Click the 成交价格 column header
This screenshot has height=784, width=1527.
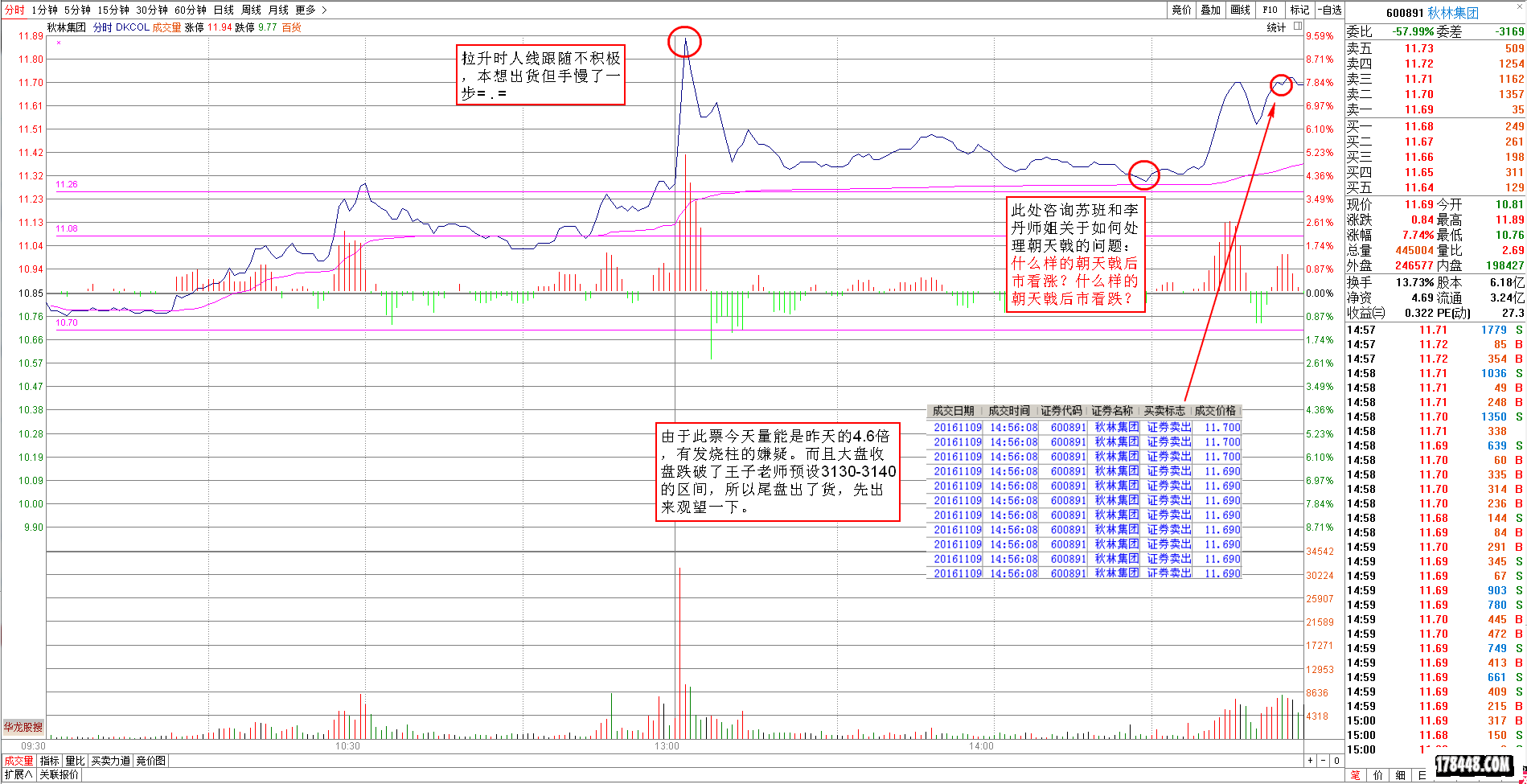click(1214, 411)
